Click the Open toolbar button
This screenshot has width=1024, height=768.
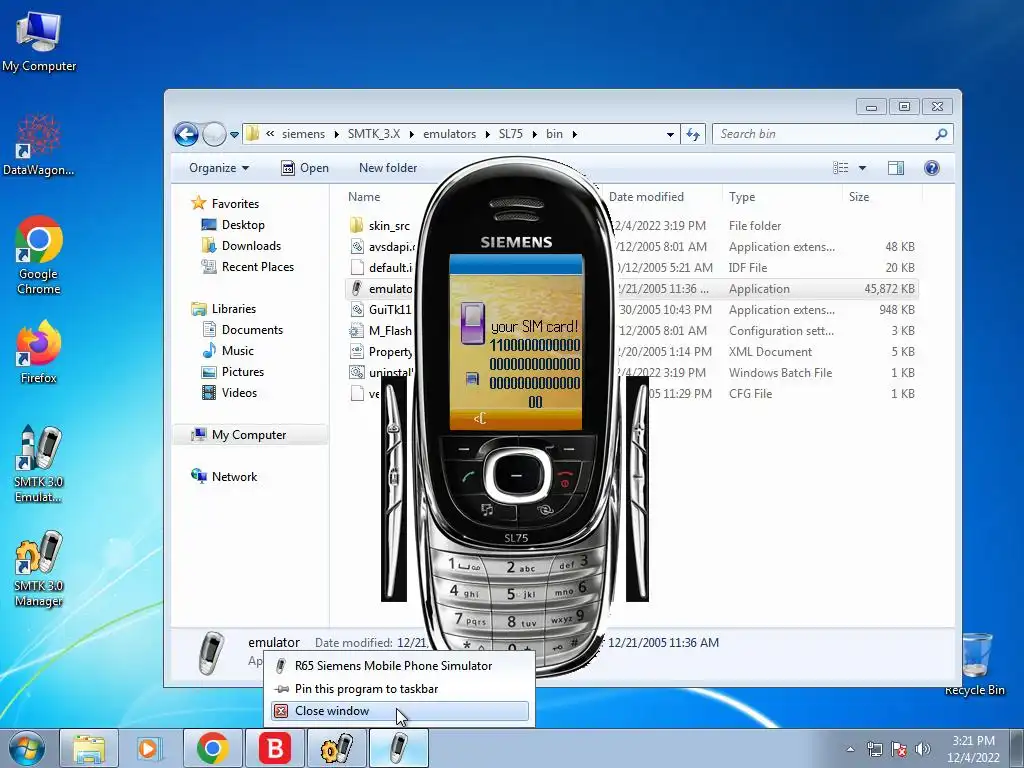tap(304, 168)
